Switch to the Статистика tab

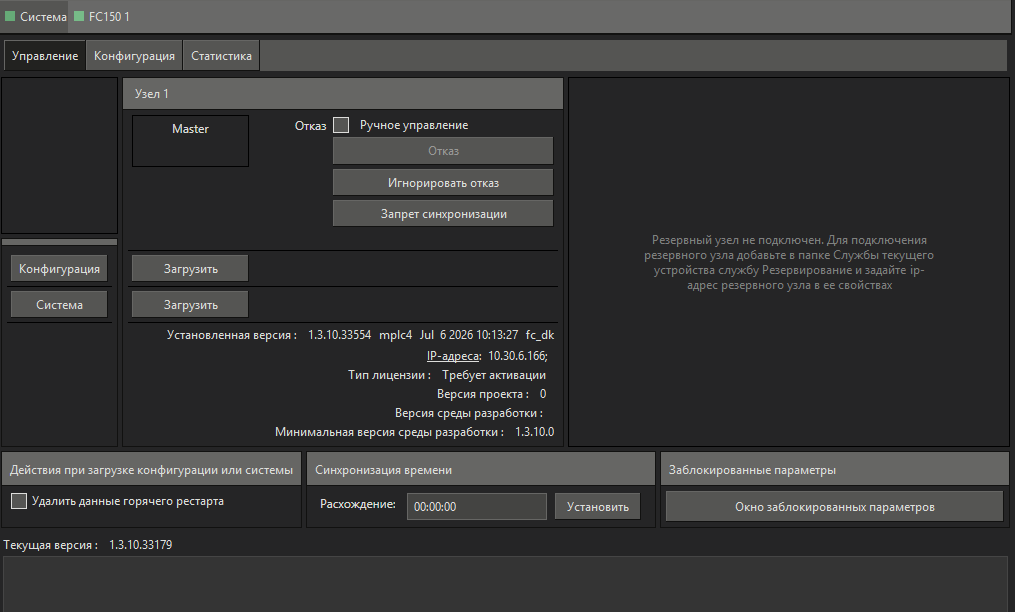coord(221,56)
